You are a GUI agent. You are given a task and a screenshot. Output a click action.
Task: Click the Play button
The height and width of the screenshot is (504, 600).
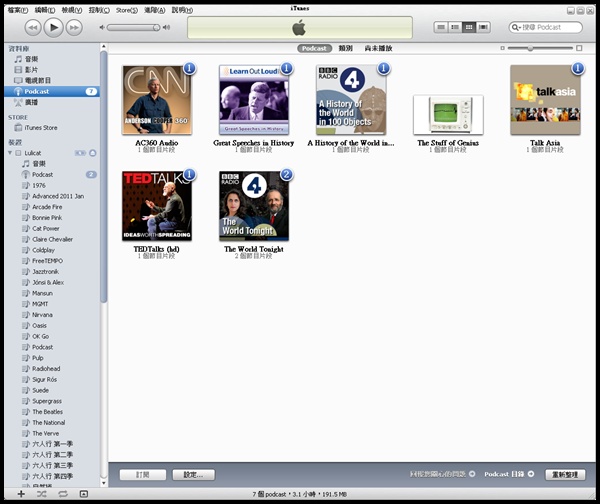(x=54, y=28)
